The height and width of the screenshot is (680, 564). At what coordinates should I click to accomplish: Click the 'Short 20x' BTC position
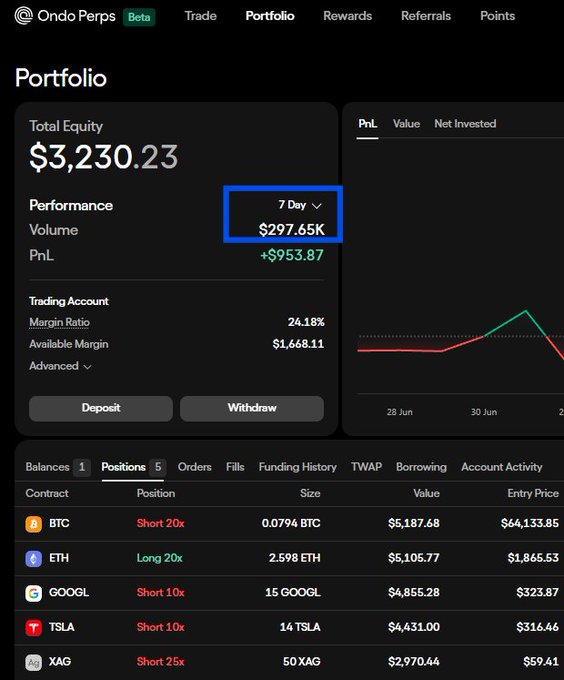point(160,523)
